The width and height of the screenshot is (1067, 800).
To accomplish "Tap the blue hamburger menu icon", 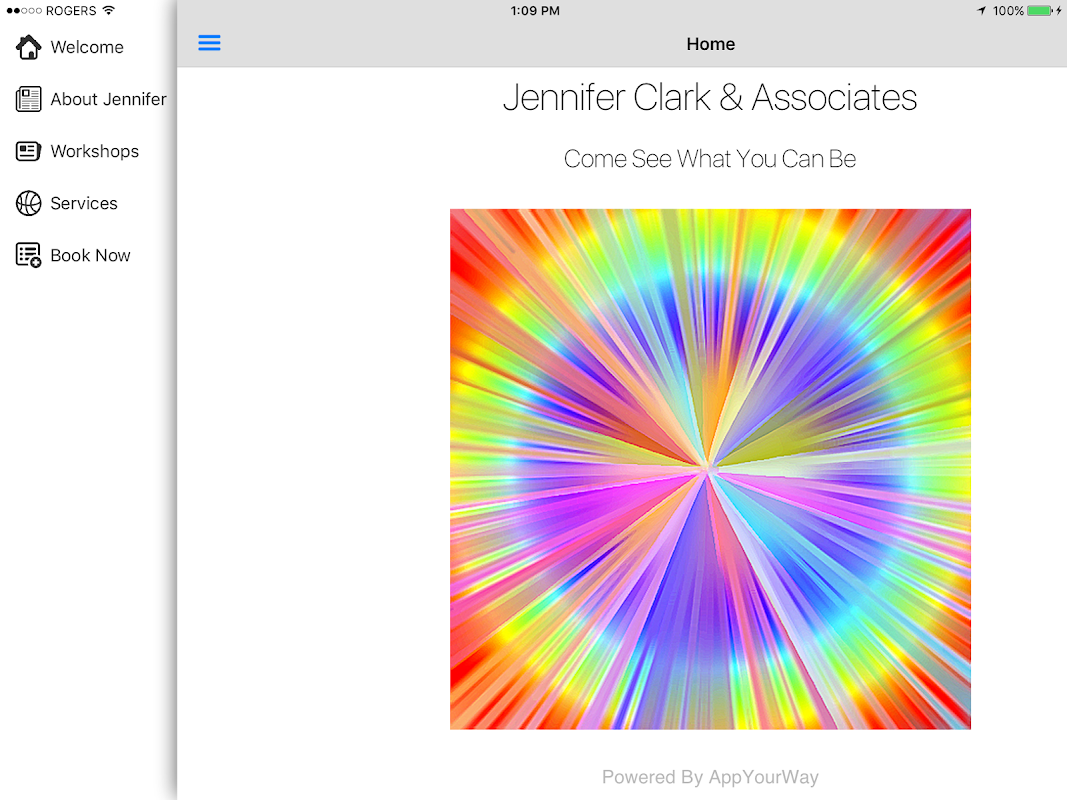I will 209,43.
